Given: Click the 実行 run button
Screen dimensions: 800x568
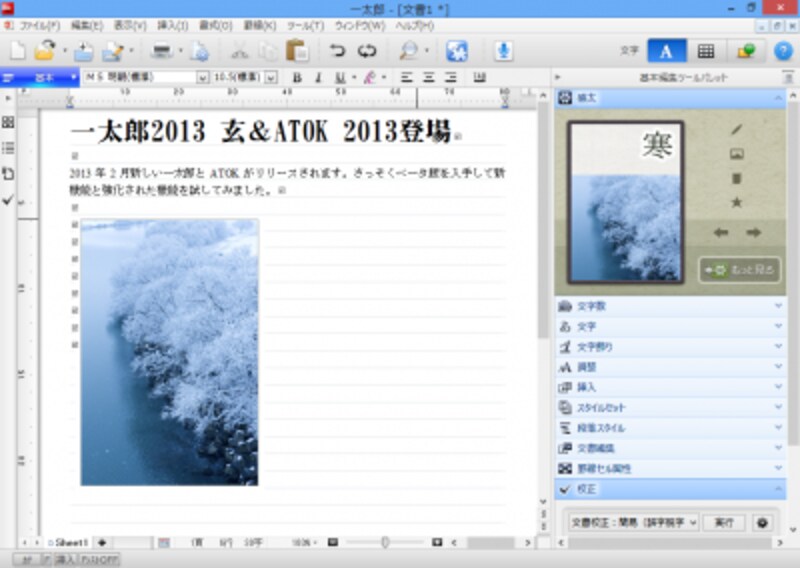Looking at the screenshot, I should click(723, 523).
